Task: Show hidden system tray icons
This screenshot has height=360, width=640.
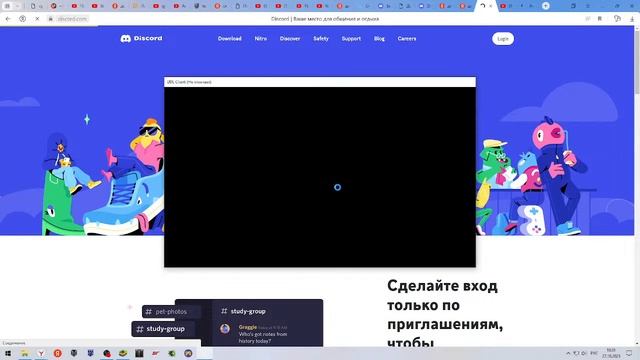Action: (568, 353)
